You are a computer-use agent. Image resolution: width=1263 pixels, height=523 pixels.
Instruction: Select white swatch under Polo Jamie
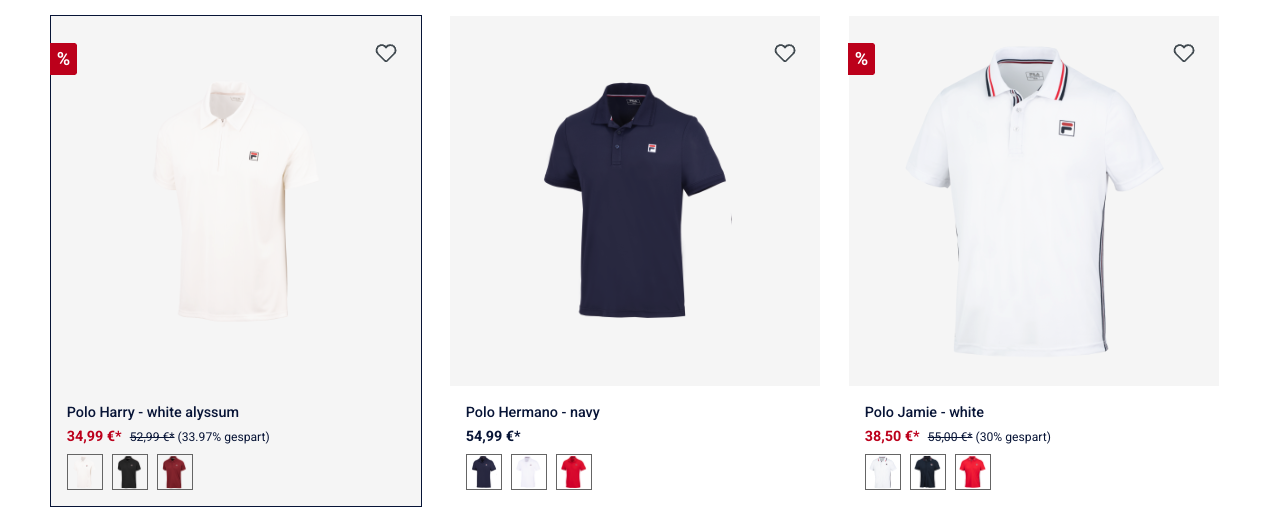[x=883, y=472]
